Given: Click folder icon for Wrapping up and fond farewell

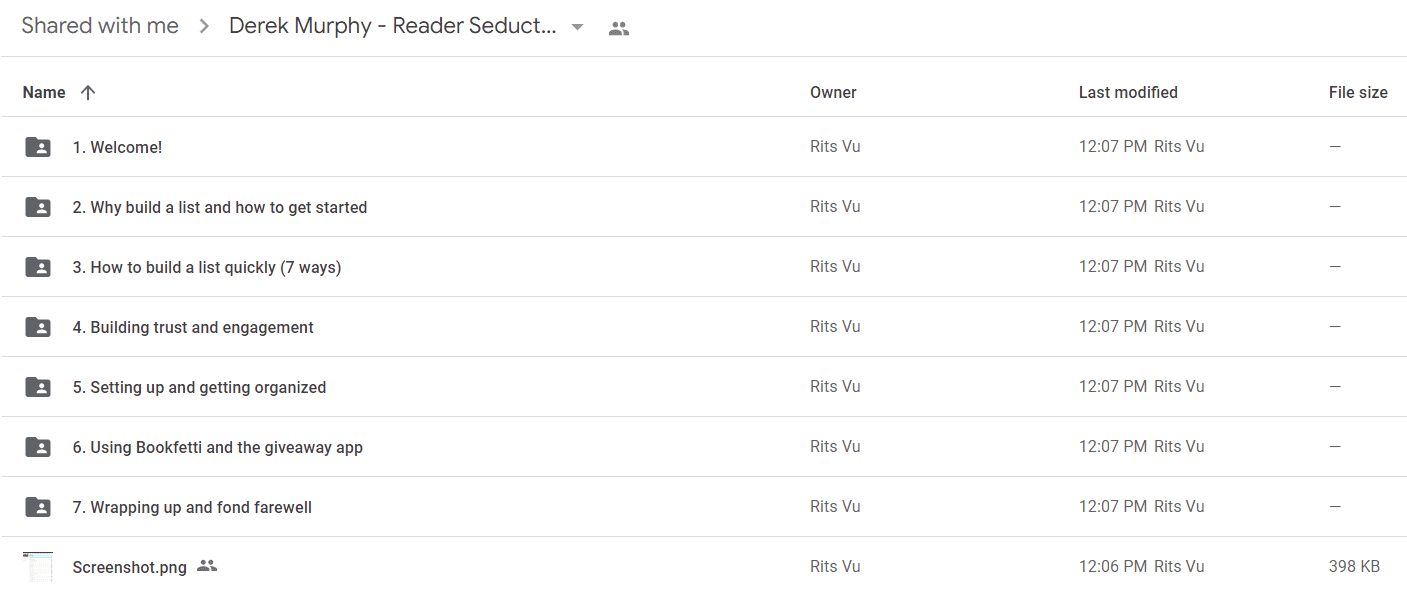Looking at the screenshot, I should point(38,507).
